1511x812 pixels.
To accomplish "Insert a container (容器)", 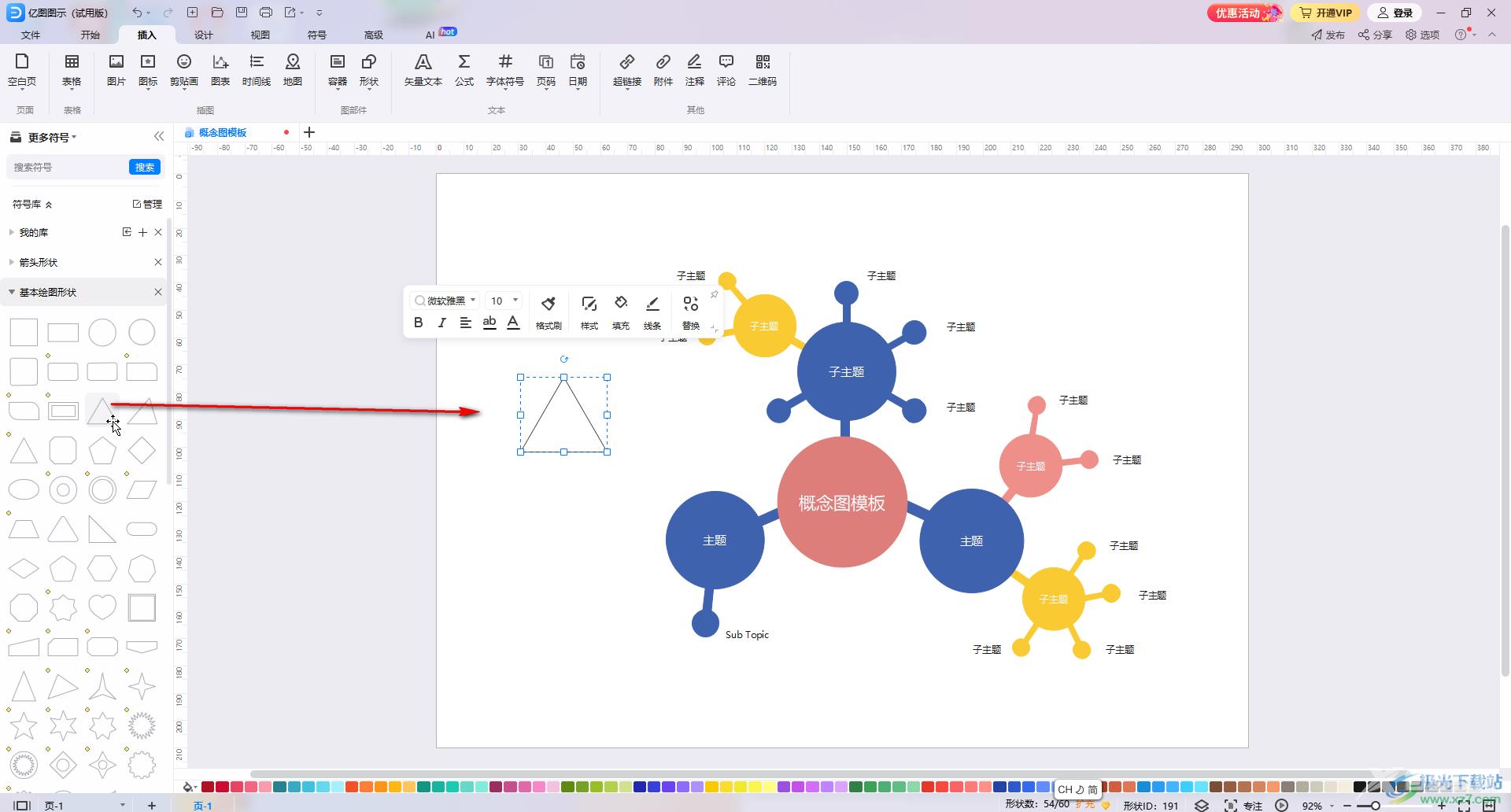I will click(338, 70).
